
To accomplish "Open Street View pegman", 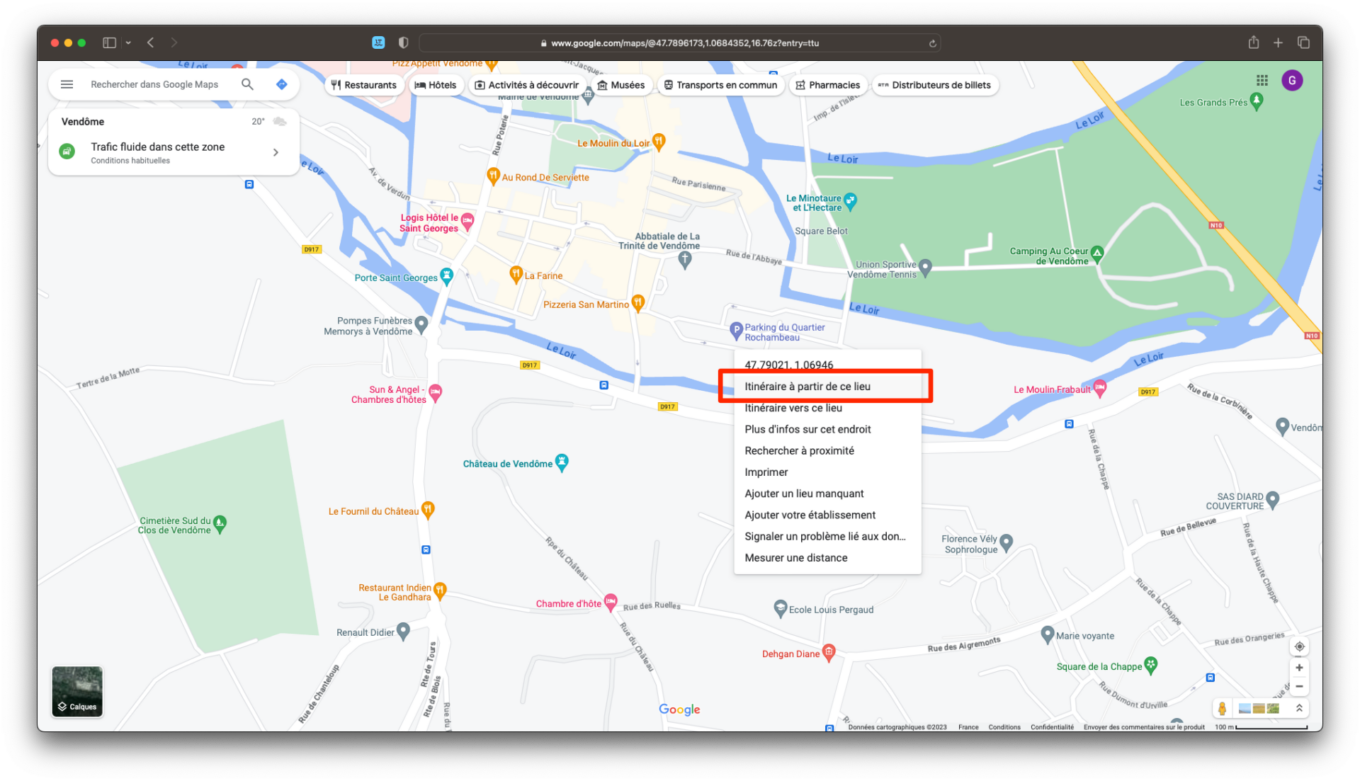I will (x=1222, y=708).
